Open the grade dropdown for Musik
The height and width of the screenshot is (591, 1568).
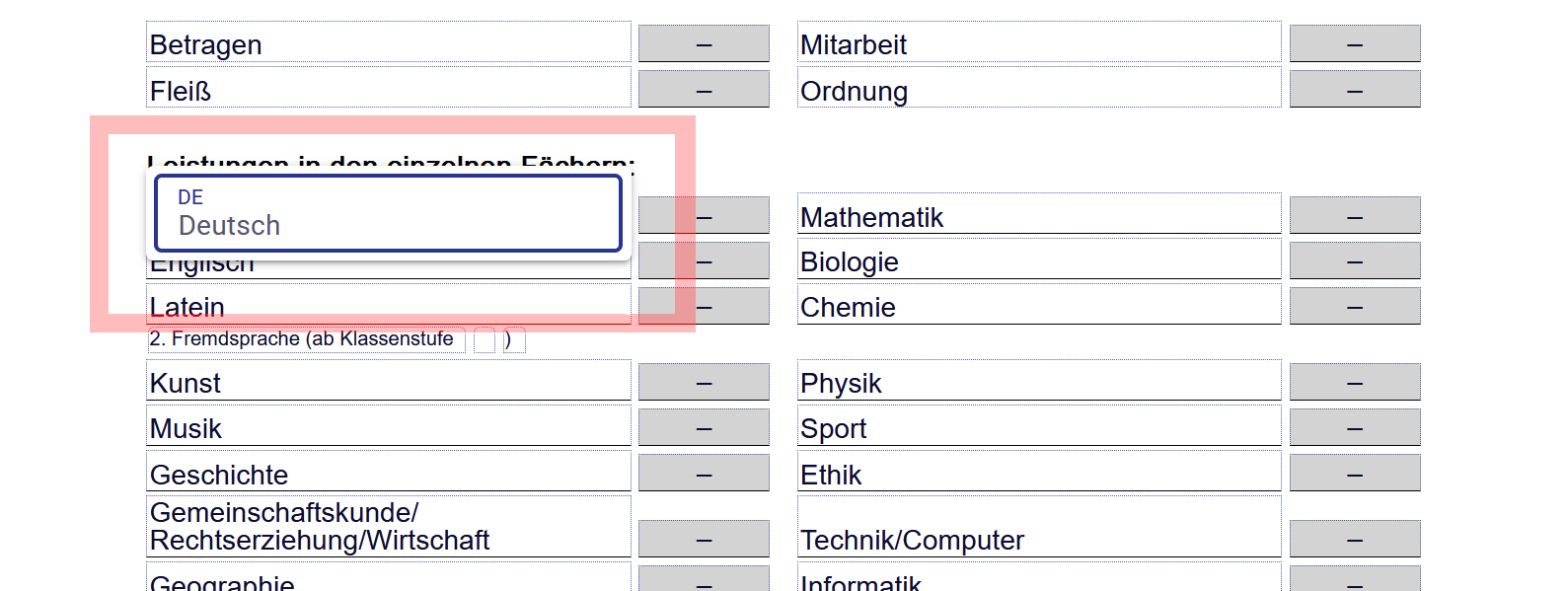tap(704, 428)
